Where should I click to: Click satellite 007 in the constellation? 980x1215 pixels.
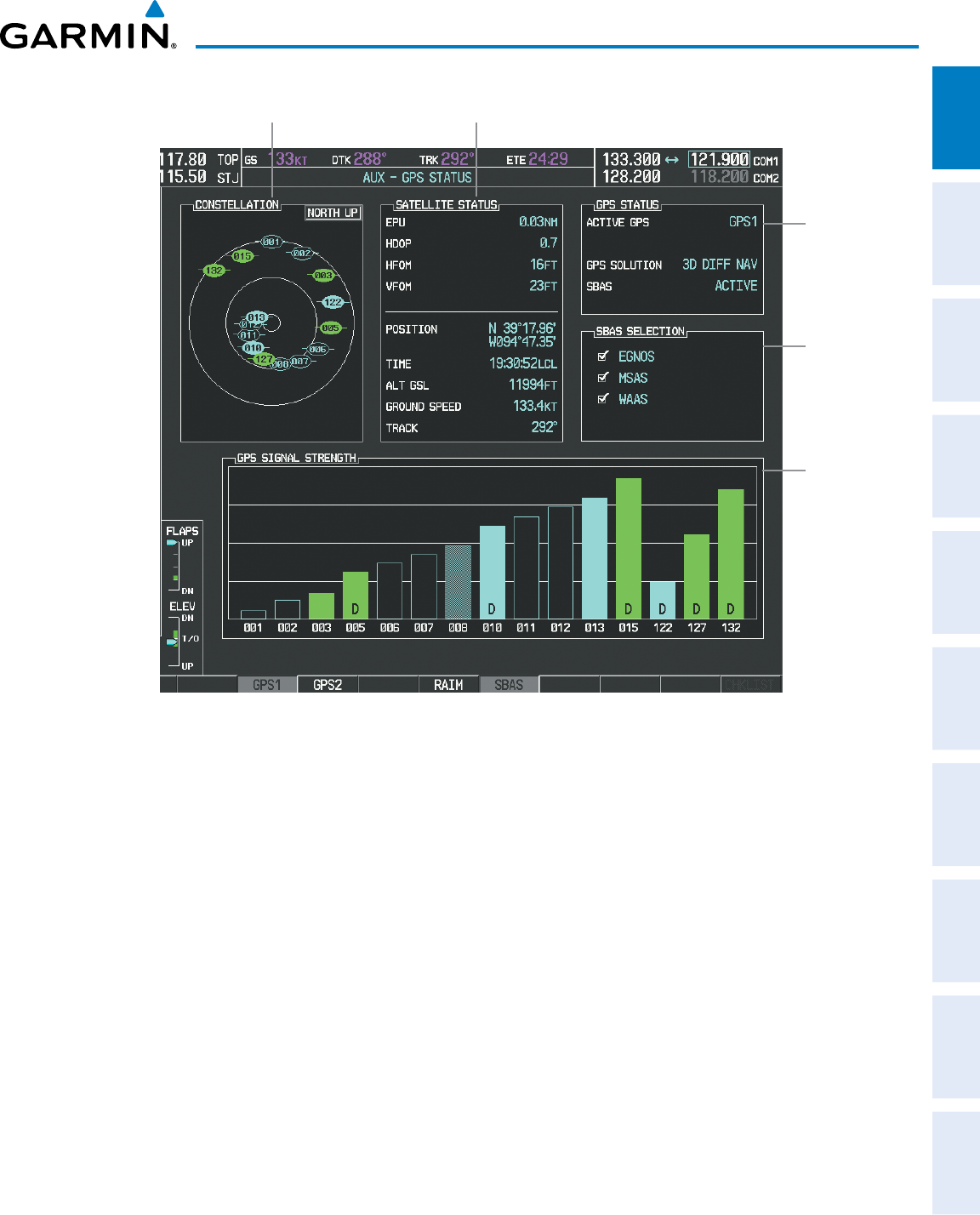(x=299, y=362)
